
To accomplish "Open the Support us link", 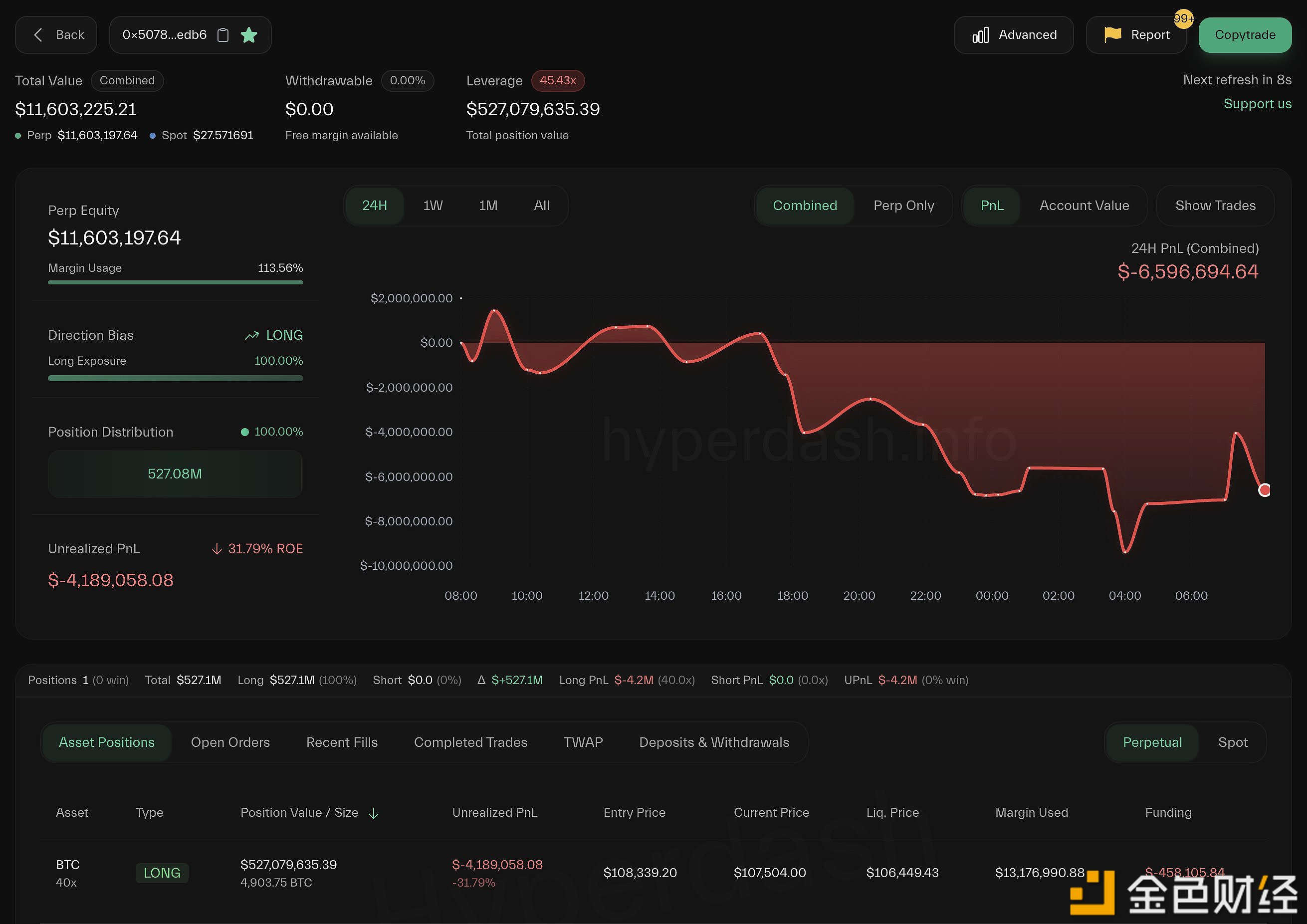I will [x=1257, y=104].
